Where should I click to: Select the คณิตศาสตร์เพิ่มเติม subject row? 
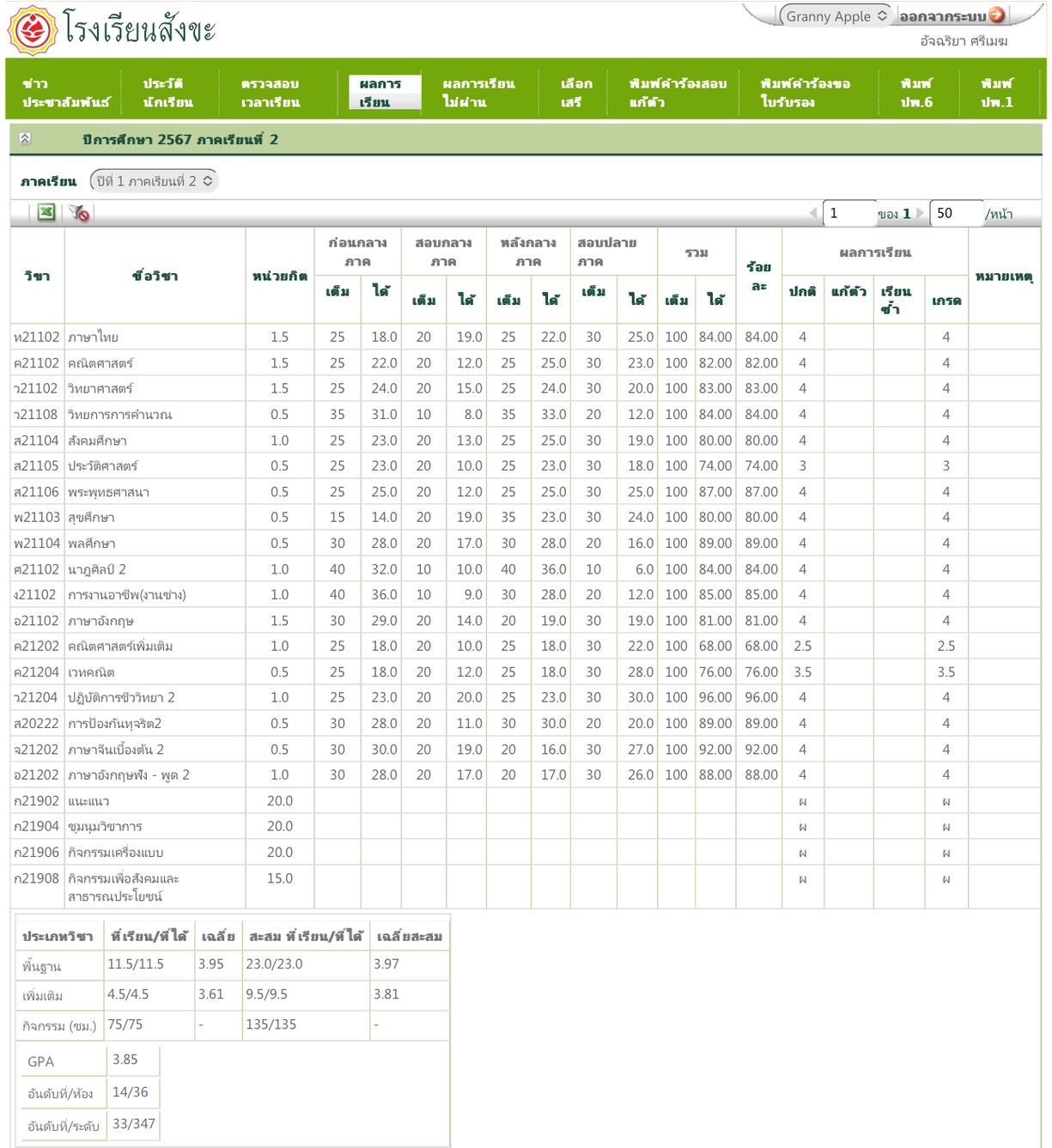(526, 646)
